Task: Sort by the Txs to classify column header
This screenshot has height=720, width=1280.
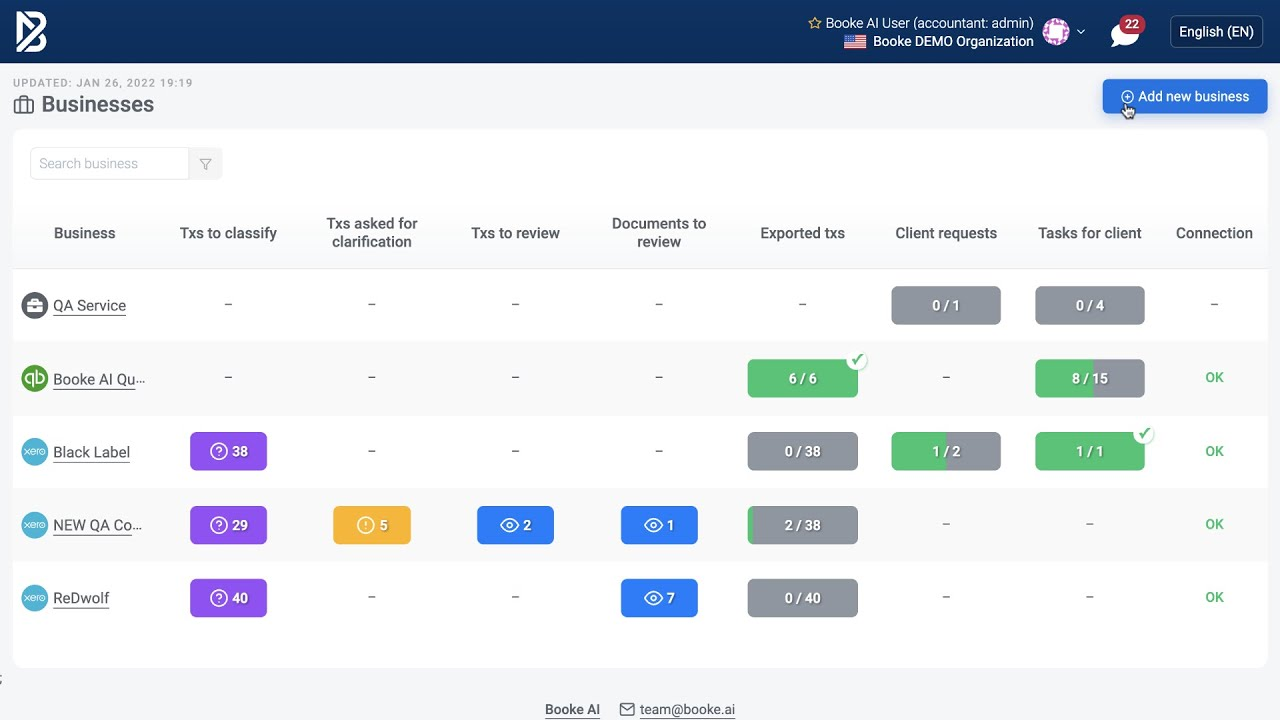Action: 228,232
